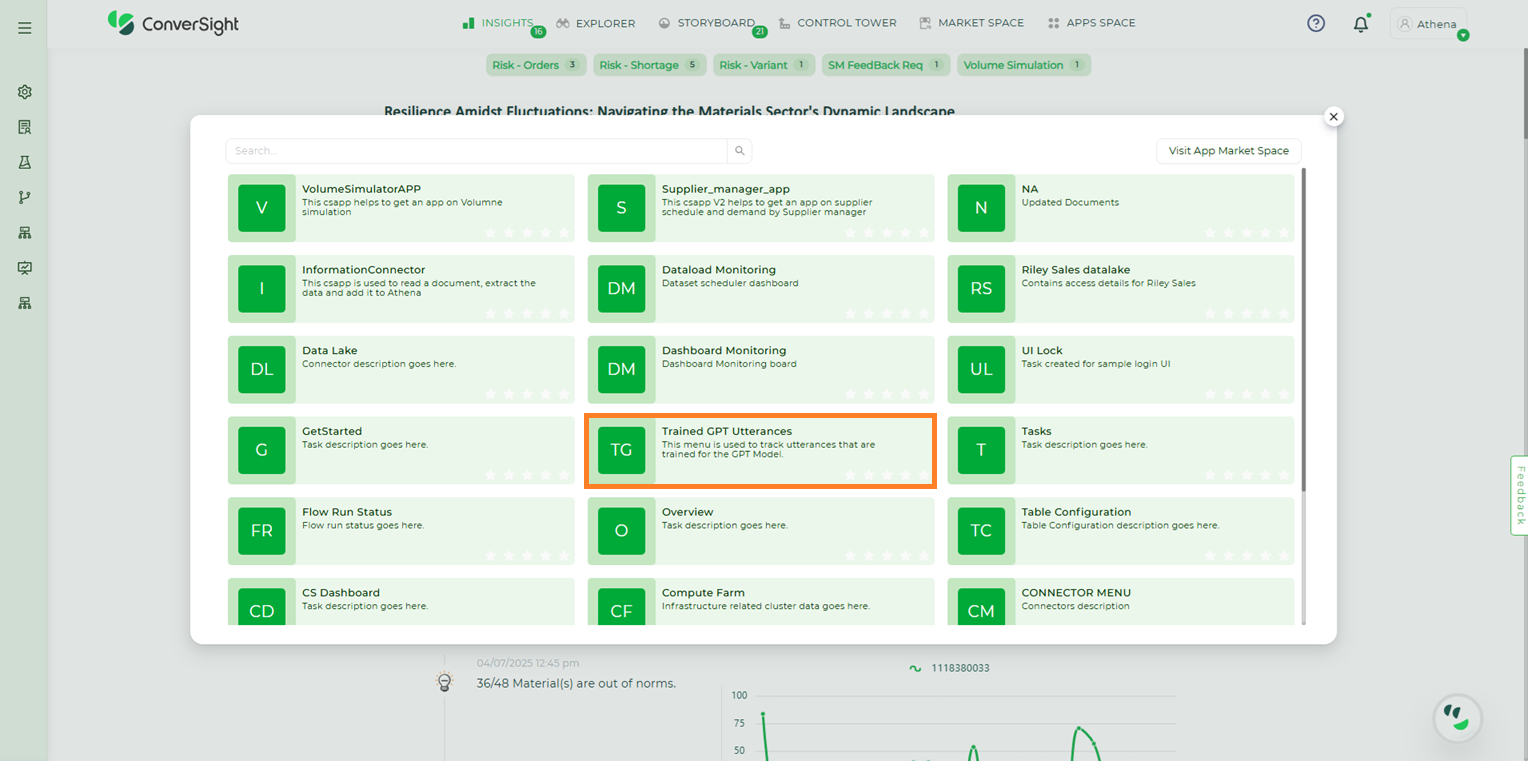Click the Table Configuration title text
The width and height of the screenshot is (1528, 761).
tap(1076, 512)
